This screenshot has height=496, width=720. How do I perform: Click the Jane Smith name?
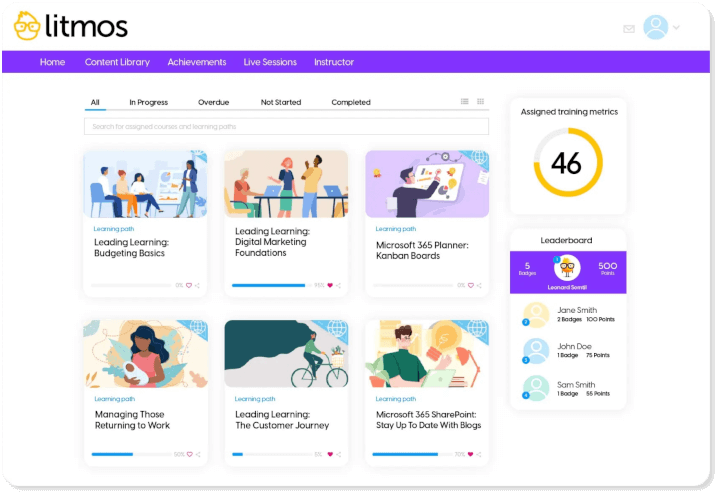click(x=577, y=310)
